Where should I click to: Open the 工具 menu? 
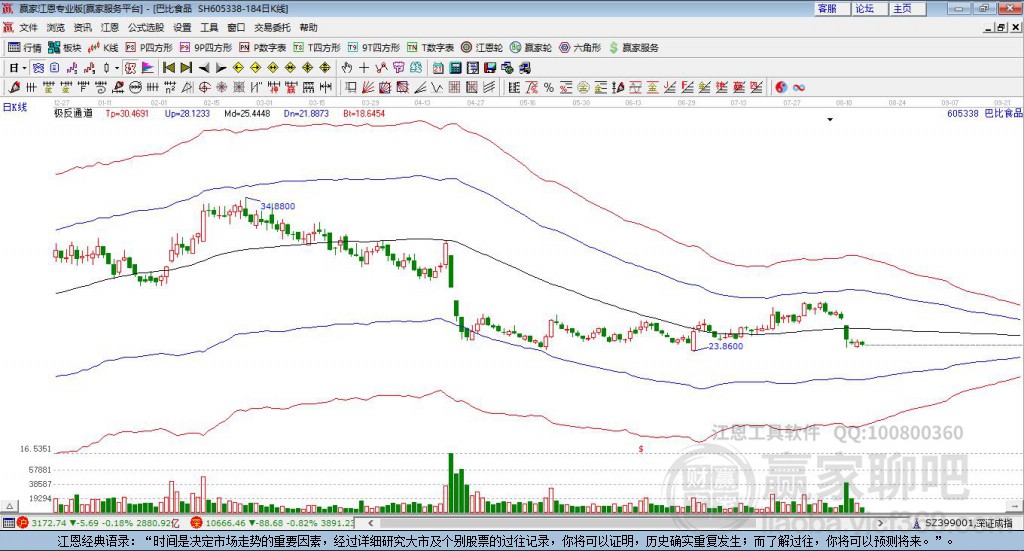click(209, 27)
